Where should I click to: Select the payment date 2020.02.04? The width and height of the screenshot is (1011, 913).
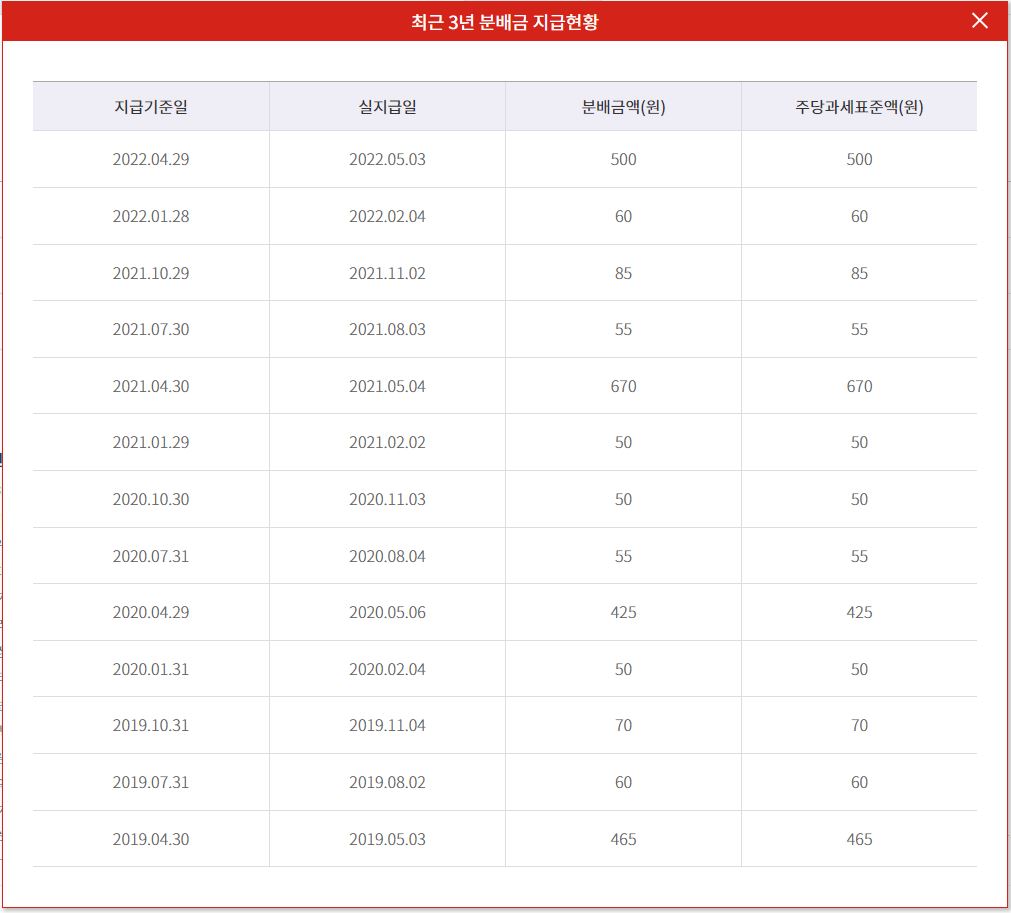[388, 669]
